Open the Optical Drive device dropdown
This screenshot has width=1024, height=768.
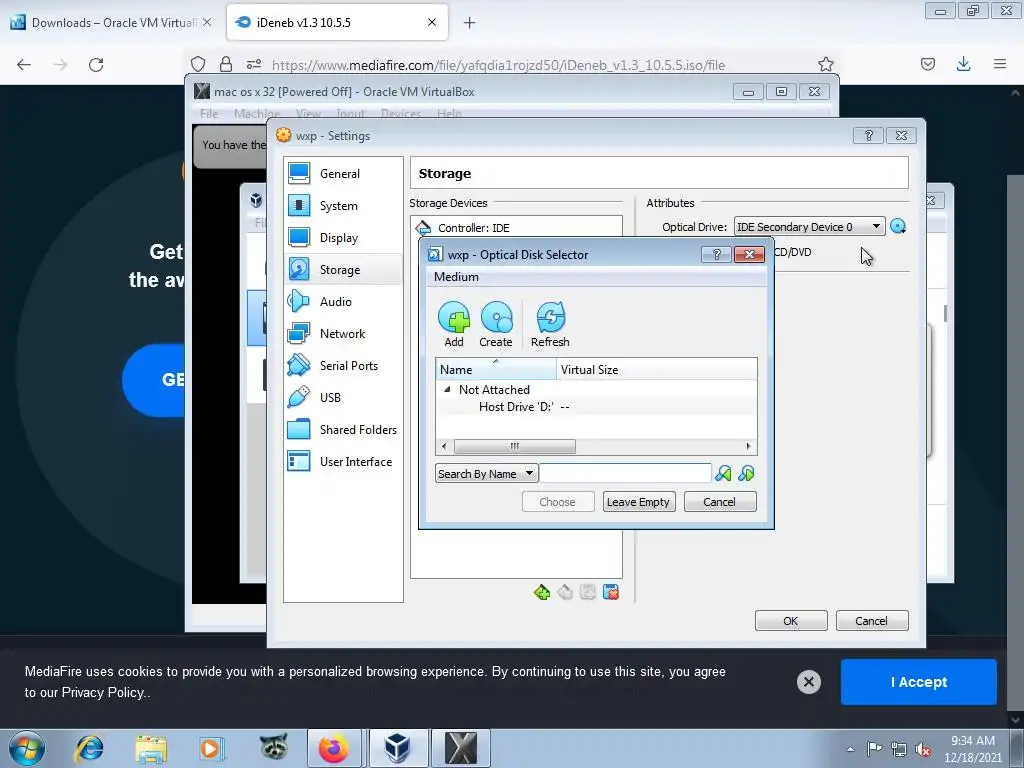pyautogui.click(x=810, y=227)
